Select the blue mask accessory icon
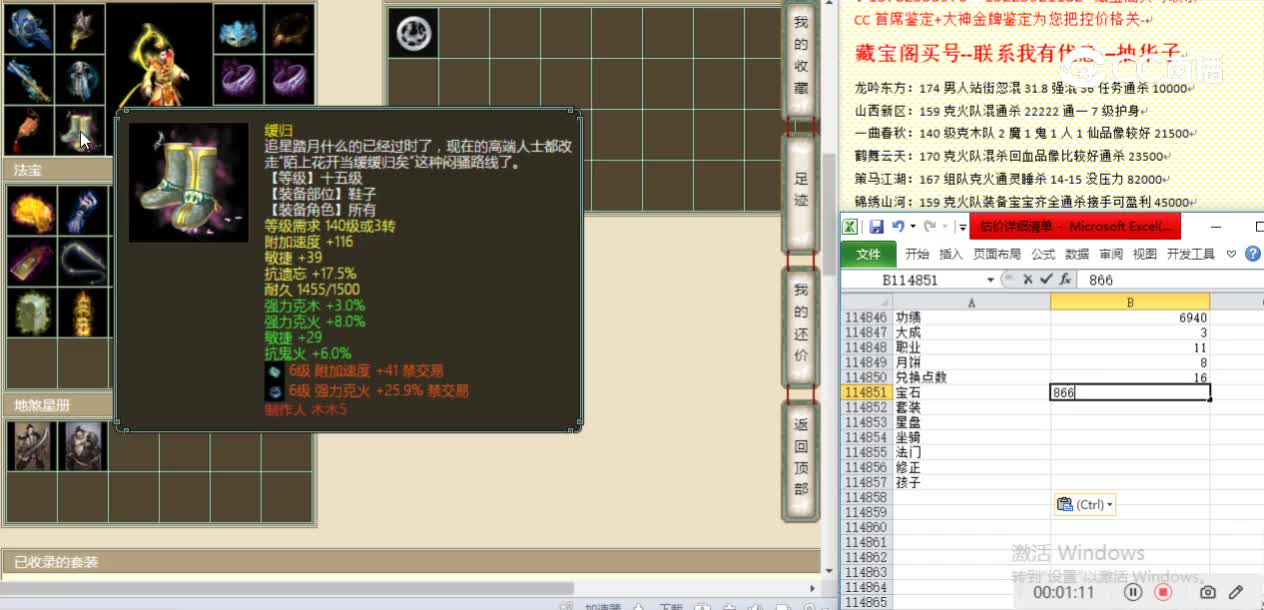Screen dimensions: 1264x610 pyautogui.click(x=238, y=27)
